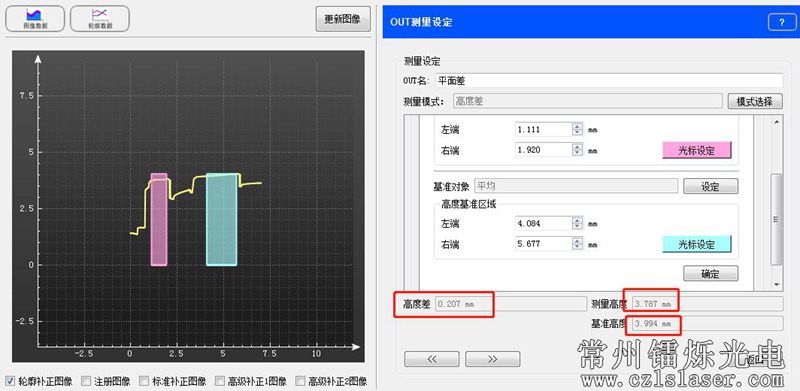Click the stepper on 左端 4.084 field

click(x=577, y=223)
